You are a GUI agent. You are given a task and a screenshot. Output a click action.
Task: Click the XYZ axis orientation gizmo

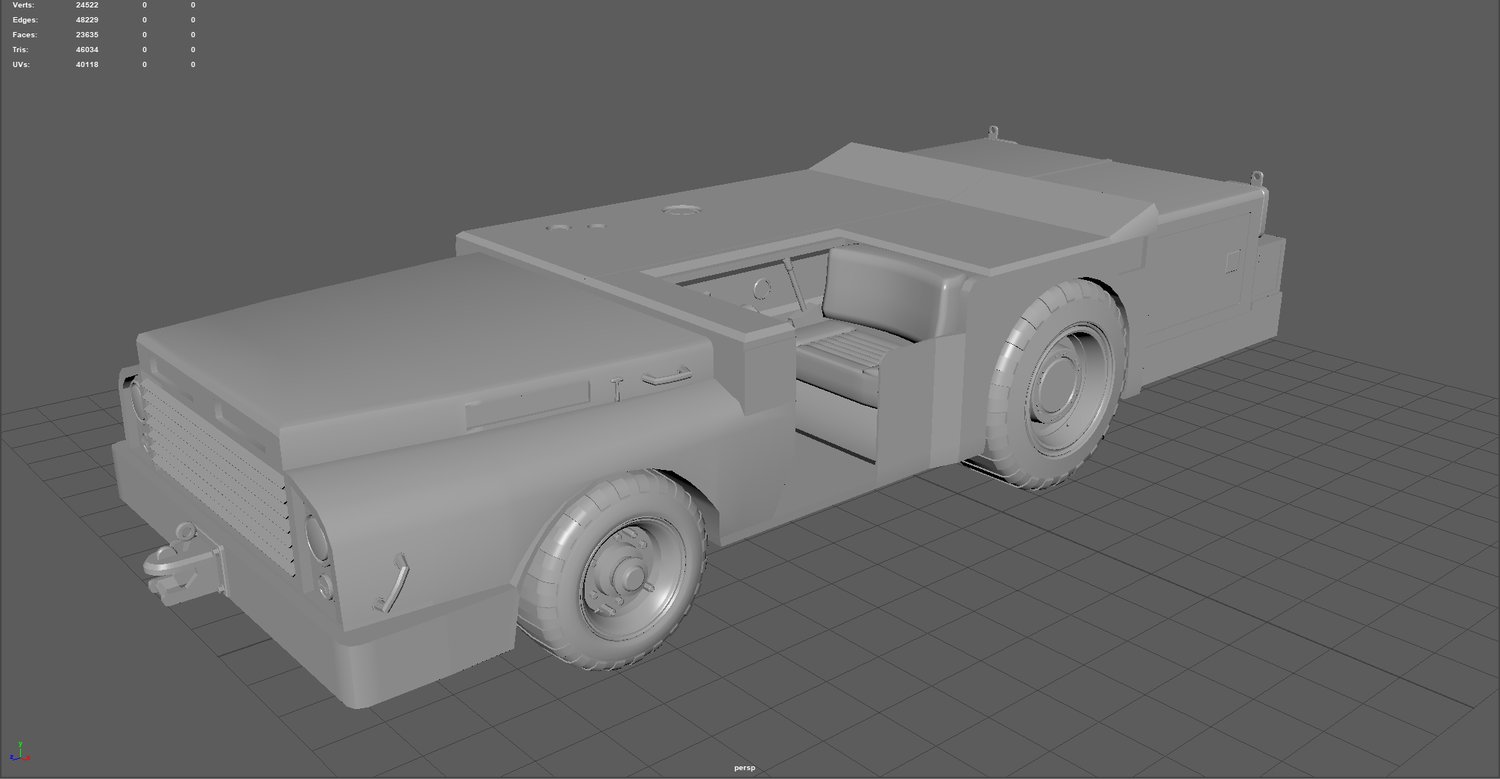coord(21,749)
